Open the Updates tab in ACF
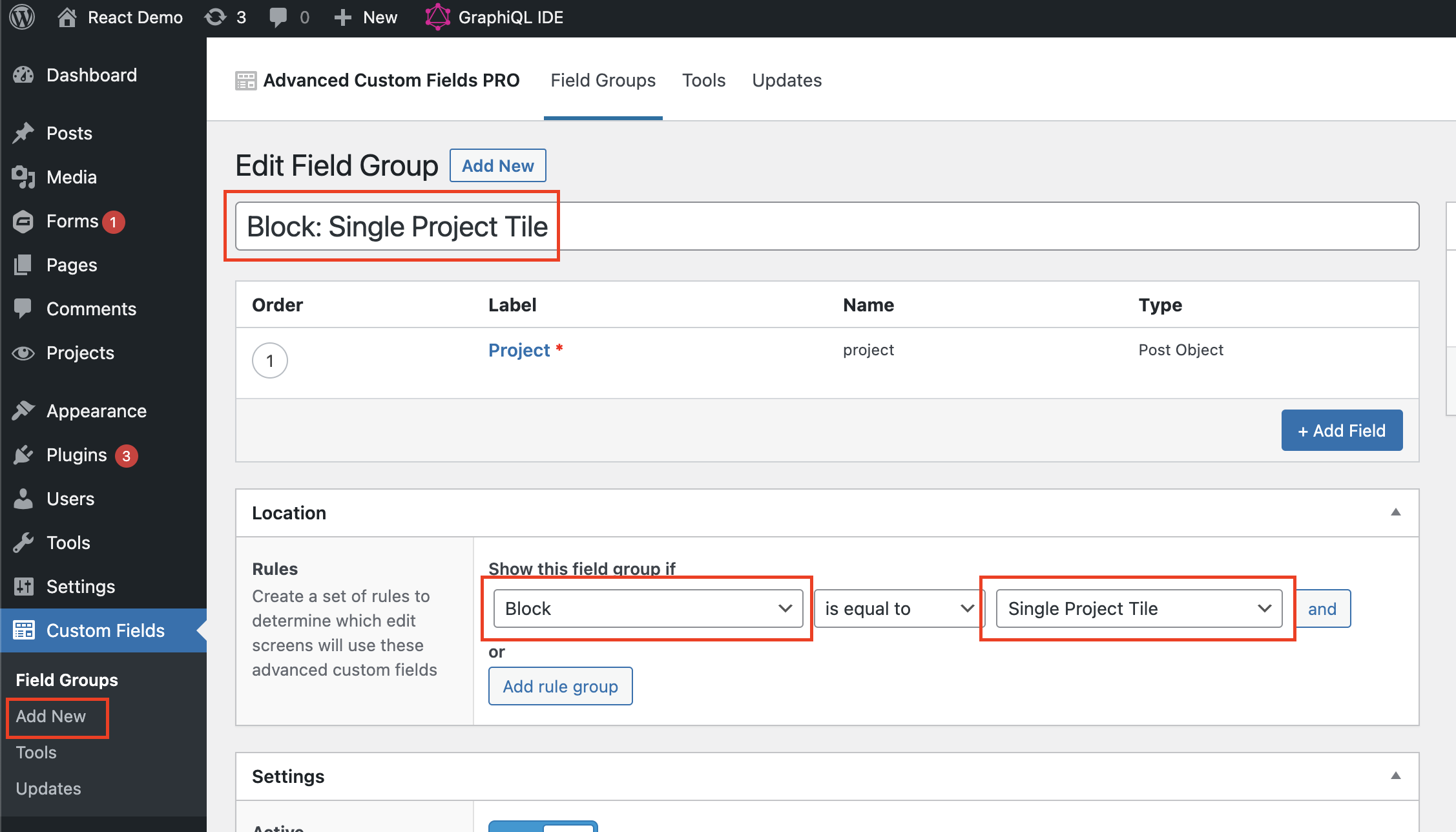 tap(786, 80)
